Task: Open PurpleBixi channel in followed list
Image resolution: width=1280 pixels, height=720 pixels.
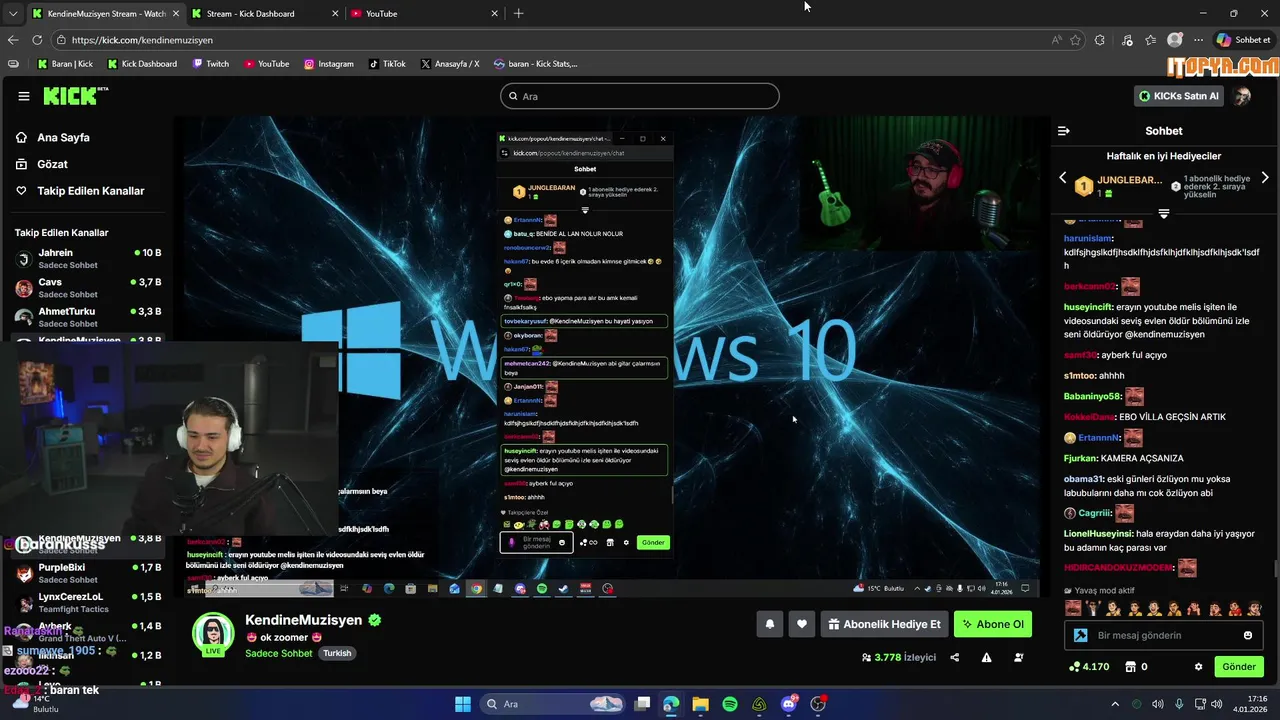Action: [x=87, y=573]
